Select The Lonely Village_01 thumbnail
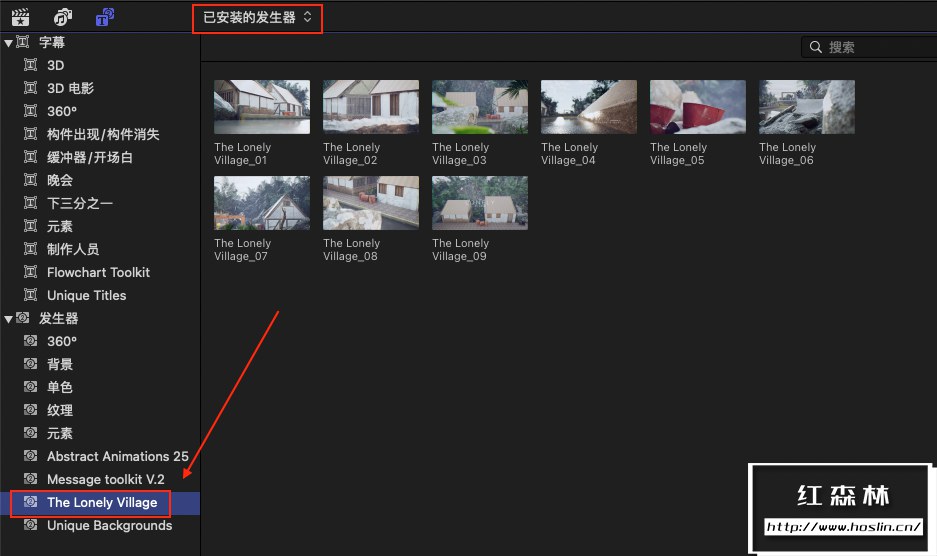Image resolution: width=937 pixels, height=556 pixels. click(x=262, y=107)
